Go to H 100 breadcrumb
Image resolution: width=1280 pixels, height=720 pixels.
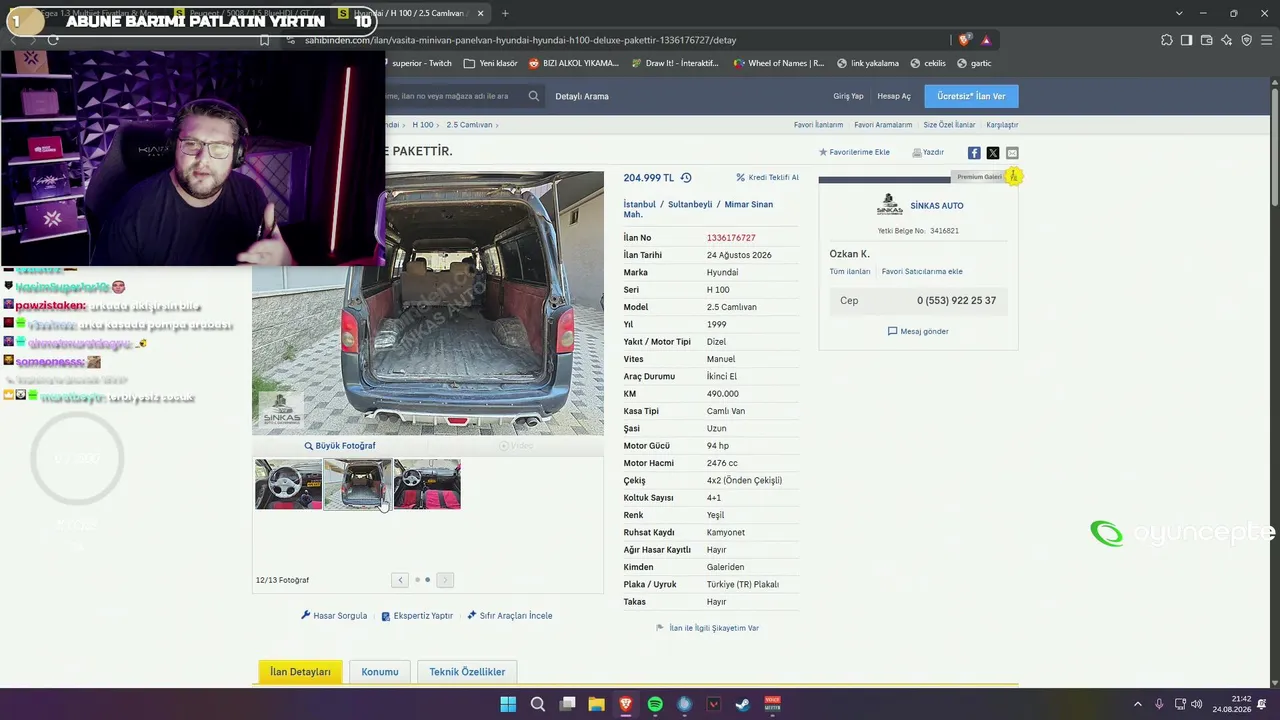[x=422, y=125]
